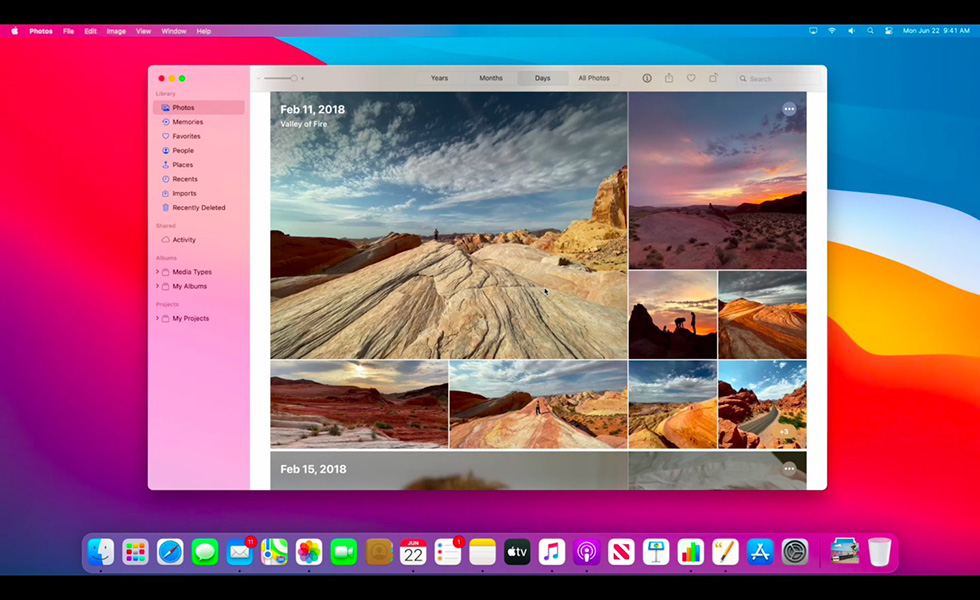Open the People album in the sidebar
This screenshot has width=980, height=600.
click(x=183, y=150)
